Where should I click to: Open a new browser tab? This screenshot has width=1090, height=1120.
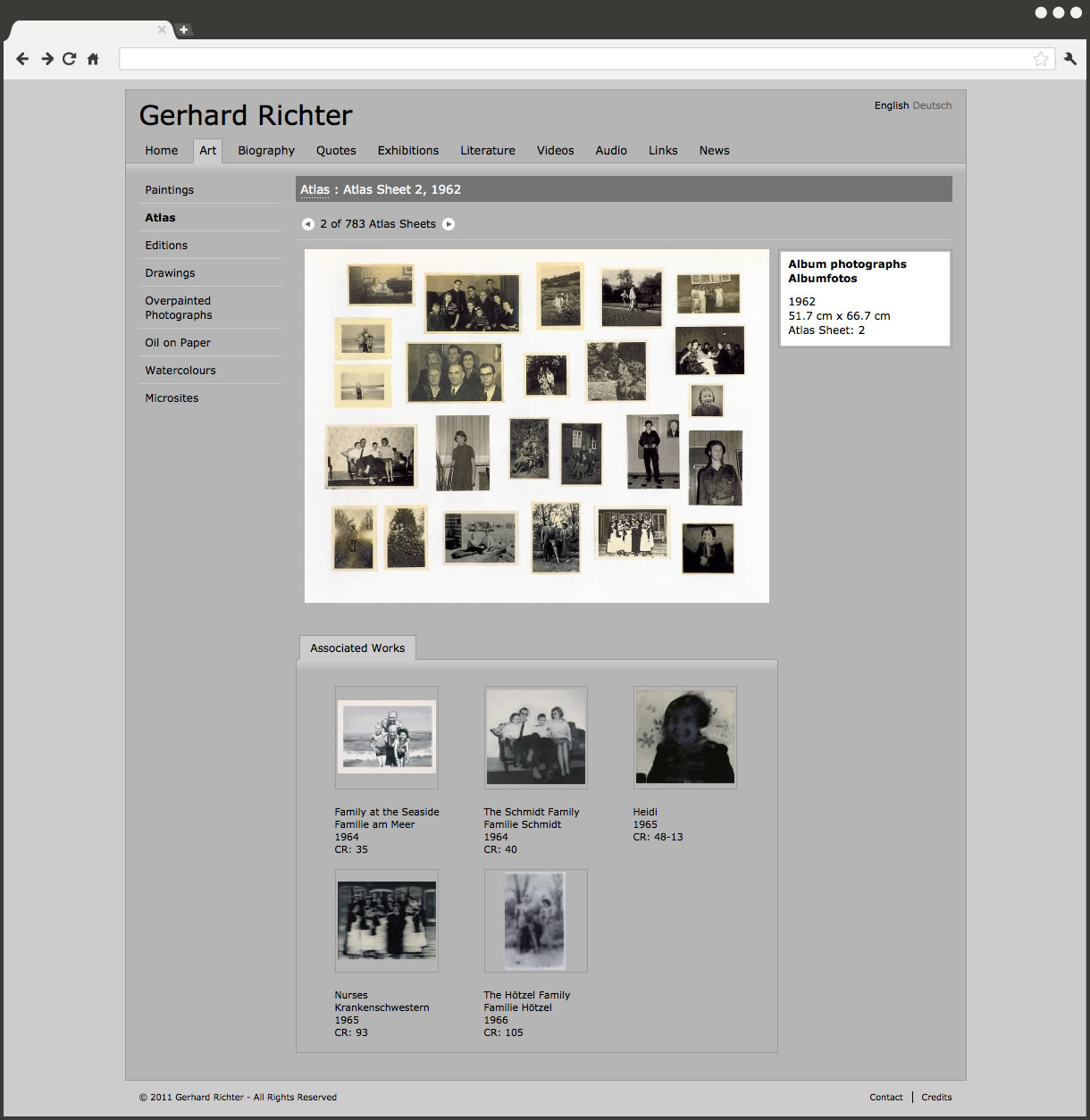183,29
